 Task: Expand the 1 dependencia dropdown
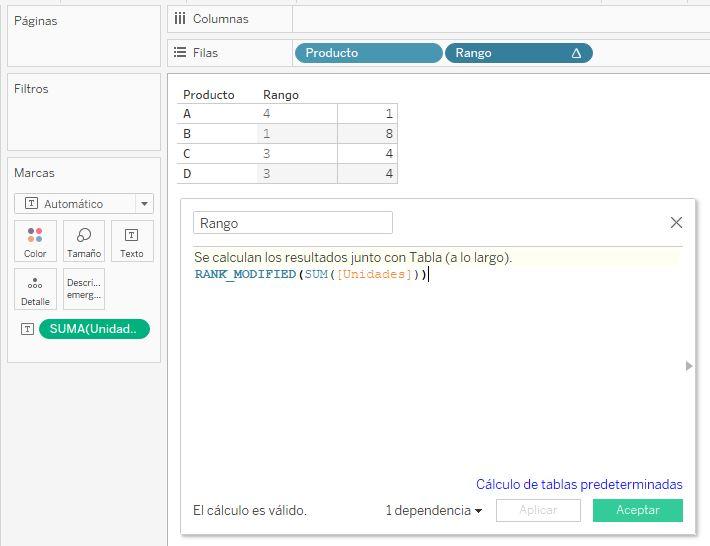tap(434, 511)
